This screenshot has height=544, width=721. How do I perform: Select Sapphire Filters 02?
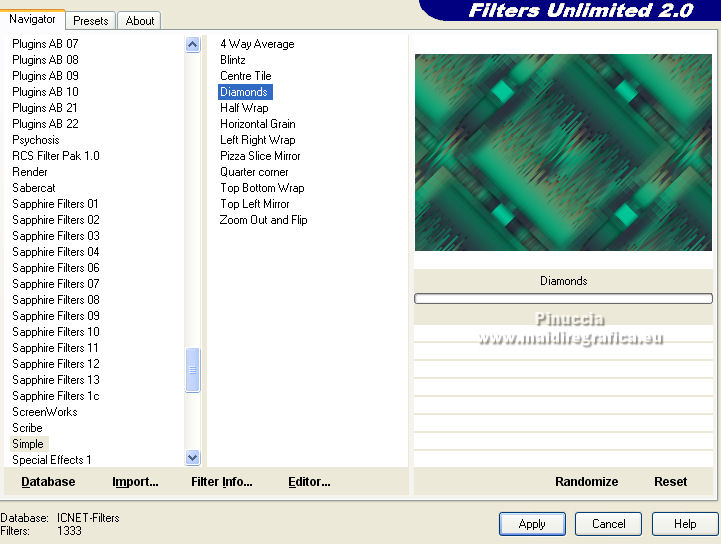point(56,220)
